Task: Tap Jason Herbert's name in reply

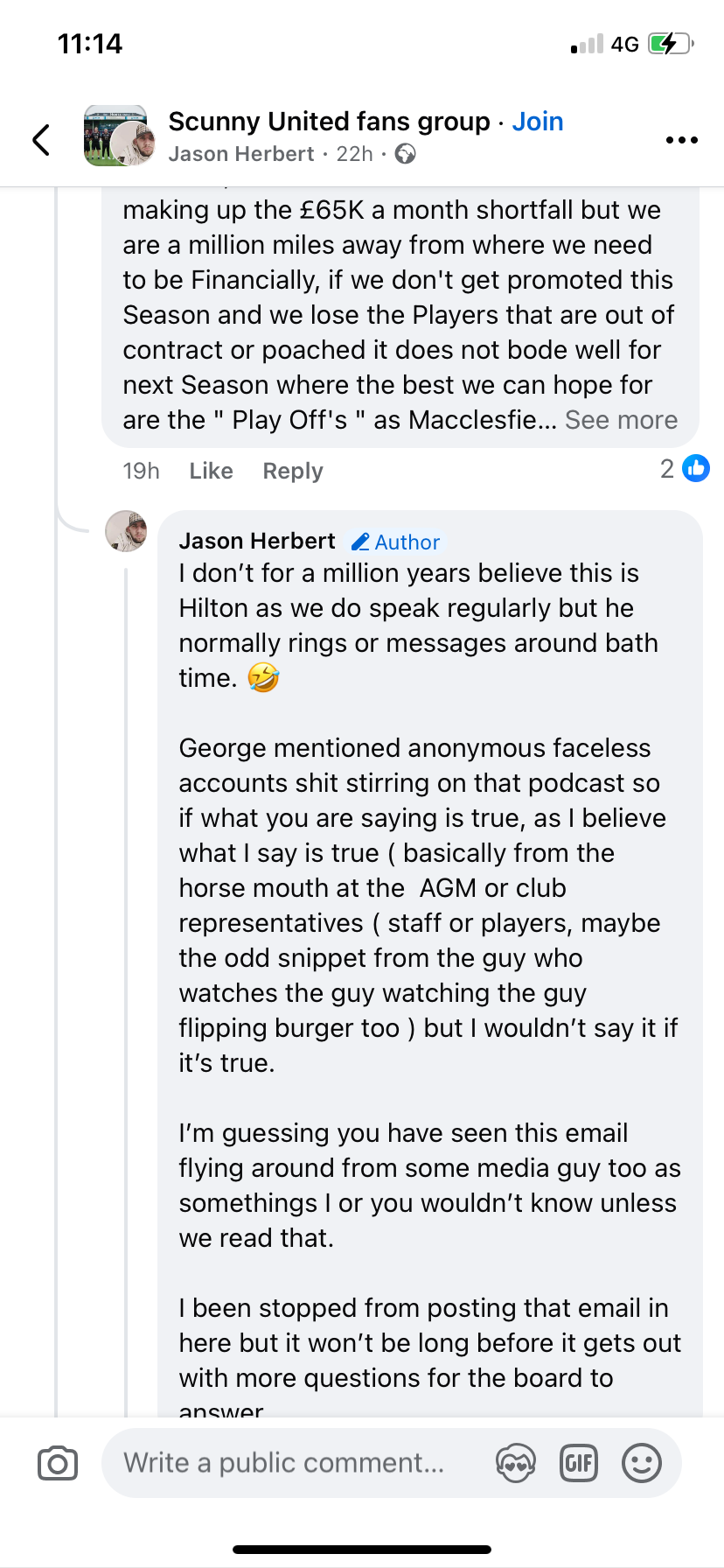Action: (257, 542)
